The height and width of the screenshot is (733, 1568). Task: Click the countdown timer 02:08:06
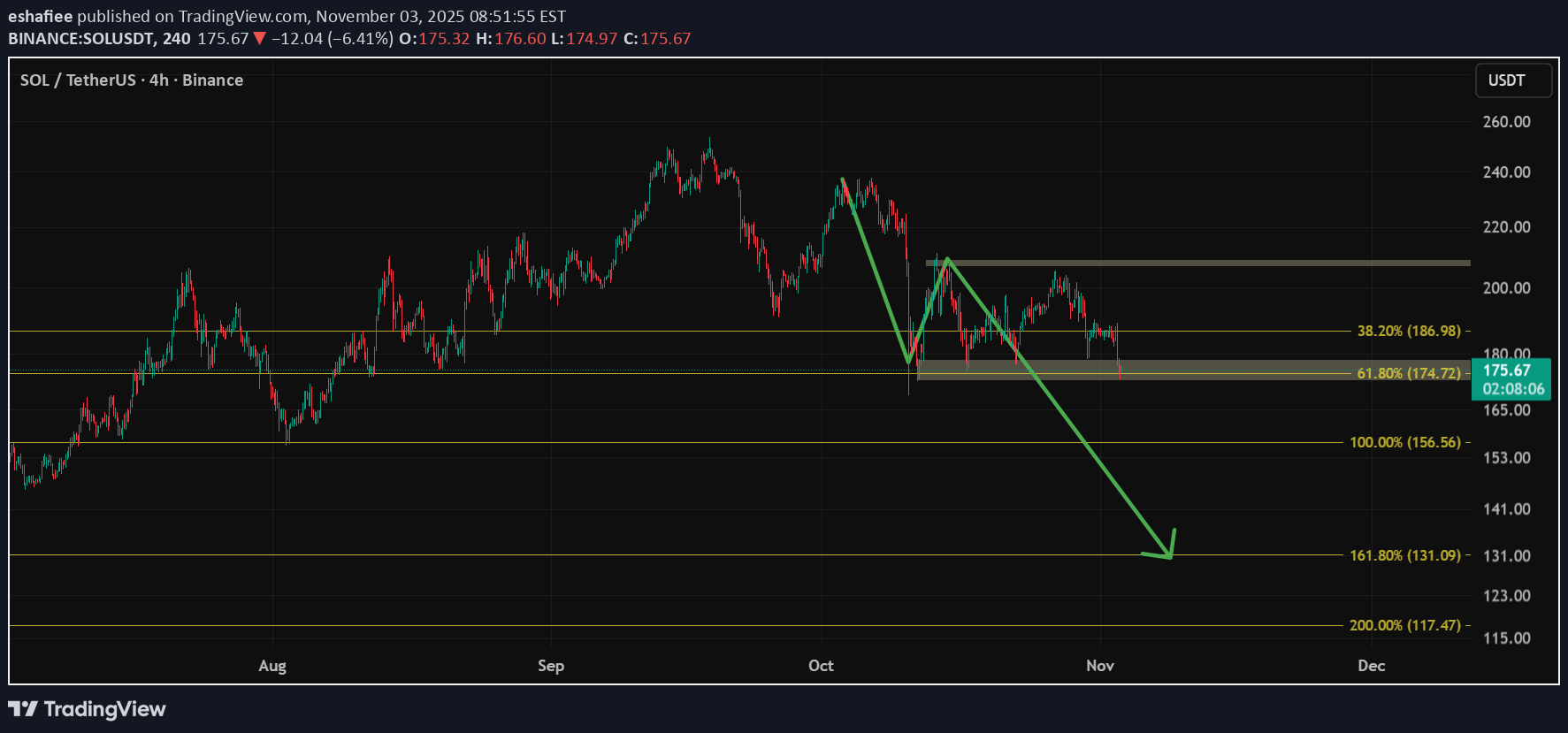[1513, 389]
